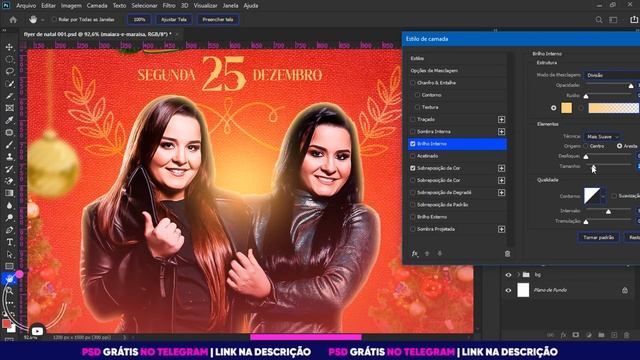Select the Elliptical Marquee tool
Image resolution: width=640 pixels, height=360 pixels.
[9, 59]
